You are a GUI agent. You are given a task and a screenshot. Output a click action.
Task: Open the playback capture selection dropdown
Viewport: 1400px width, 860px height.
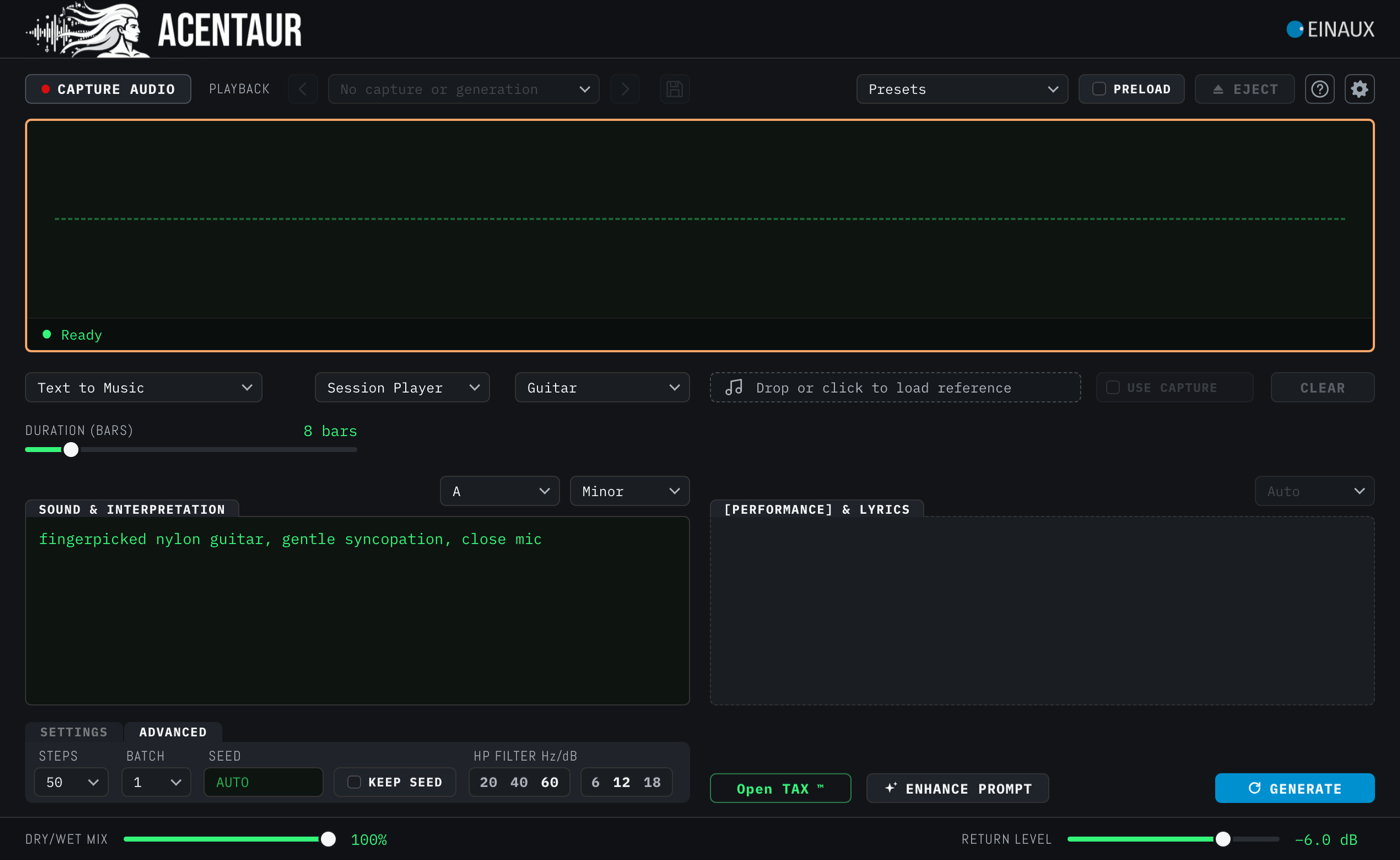464,89
